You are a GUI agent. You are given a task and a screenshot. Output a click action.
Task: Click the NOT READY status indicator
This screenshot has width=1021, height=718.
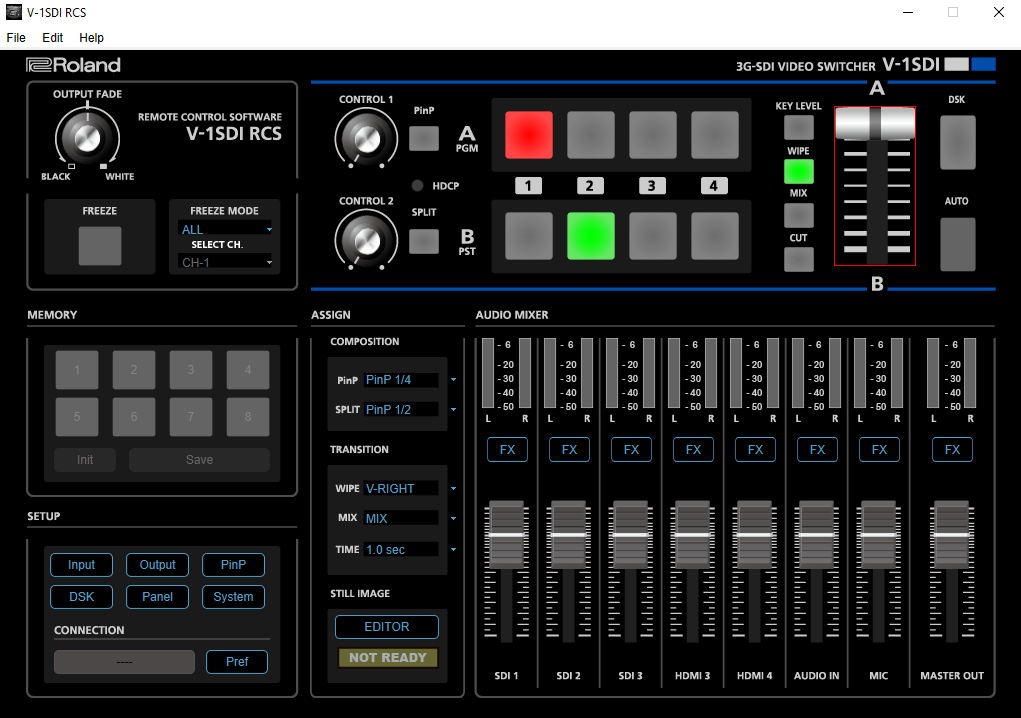pyautogui.click(x=387, y=658)
